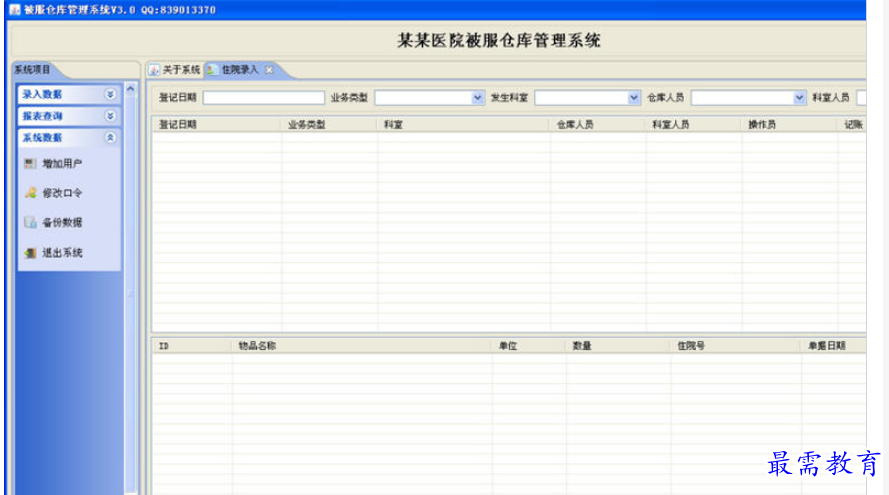The height and width of the screenshot is (495, 889).
Task: Click the ID column header
Action: pyautogui.click(x=192, y=346)
